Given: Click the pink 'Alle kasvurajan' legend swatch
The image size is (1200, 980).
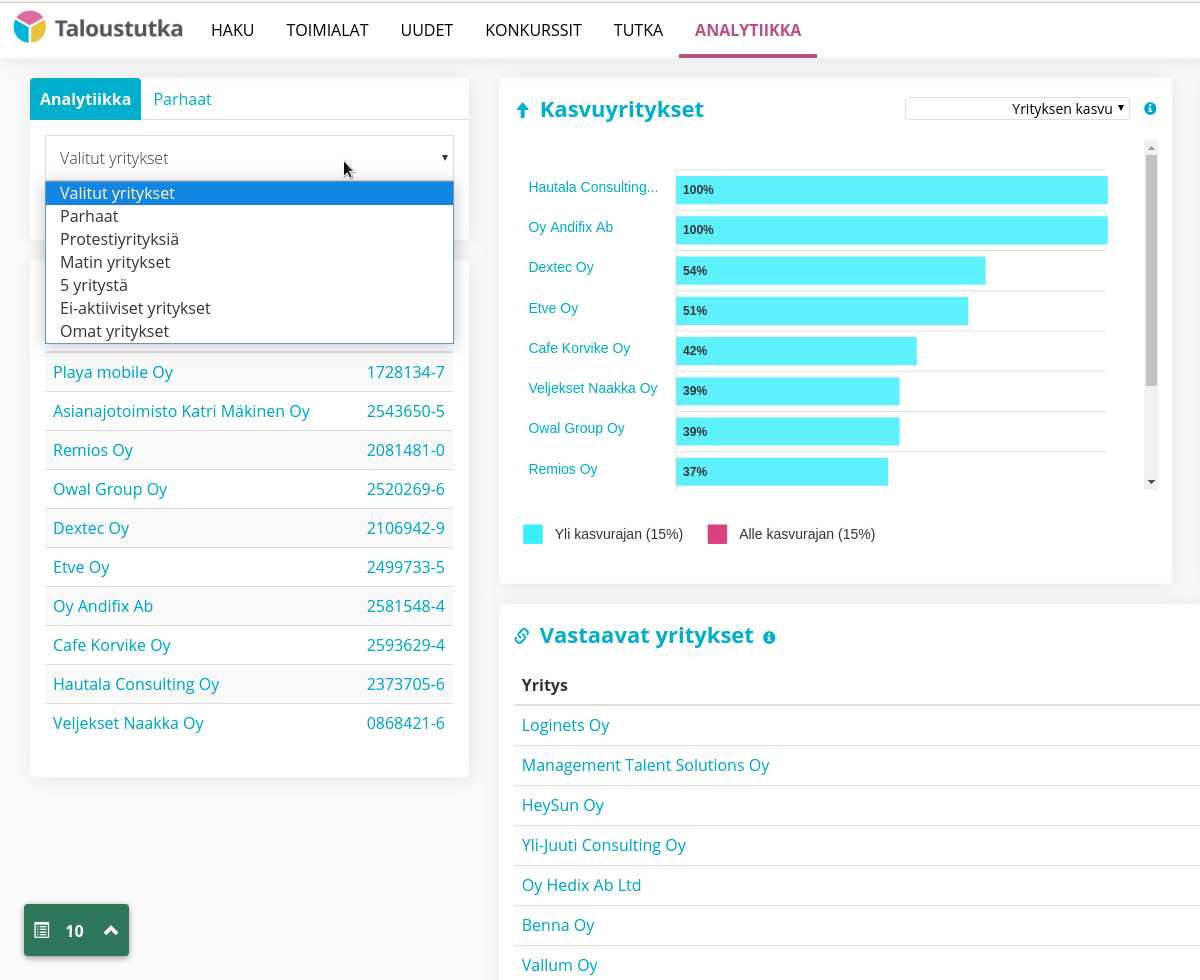Looking at the screenshot, I should 717,534.
